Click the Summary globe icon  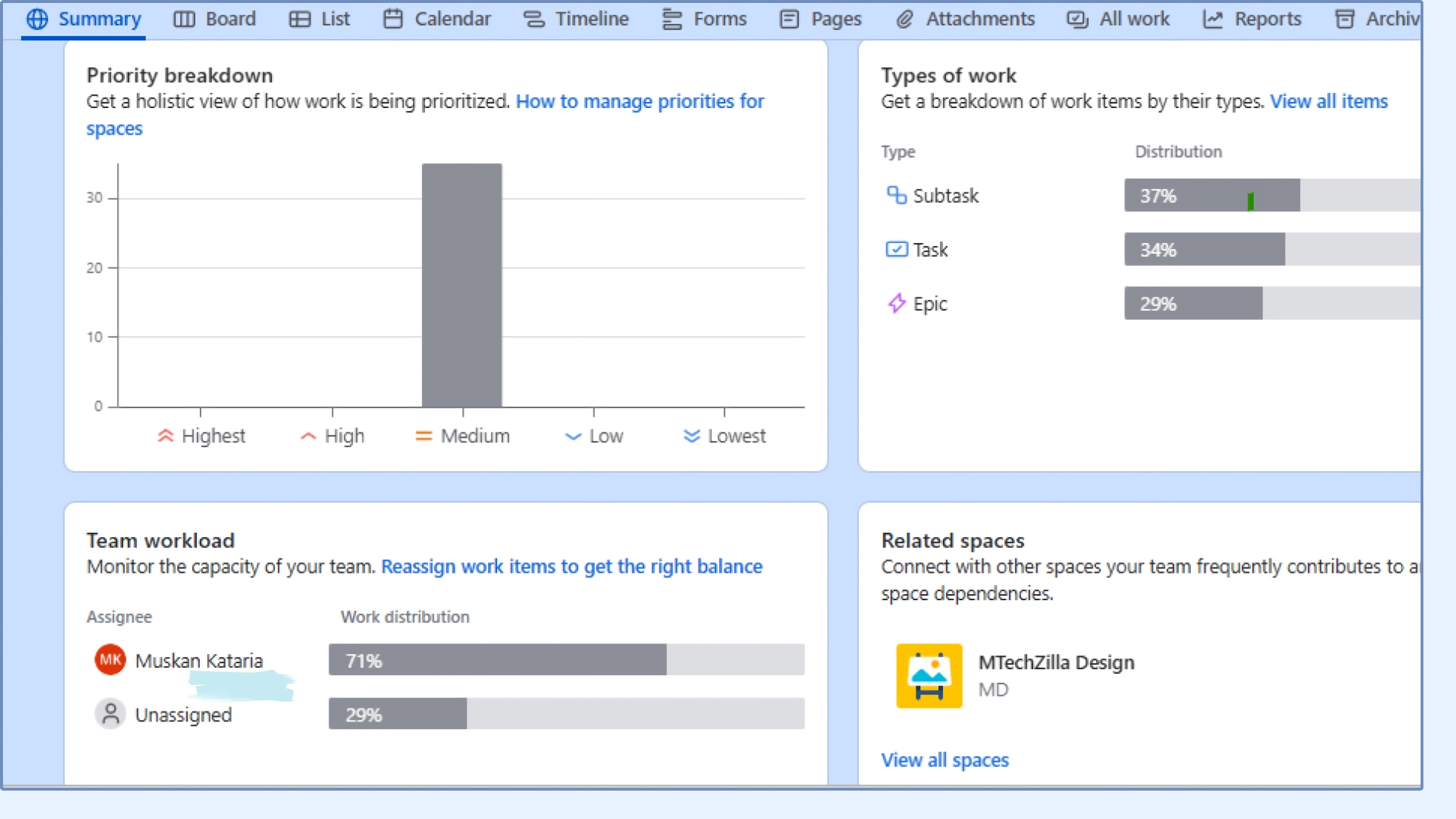coord(37,19)
